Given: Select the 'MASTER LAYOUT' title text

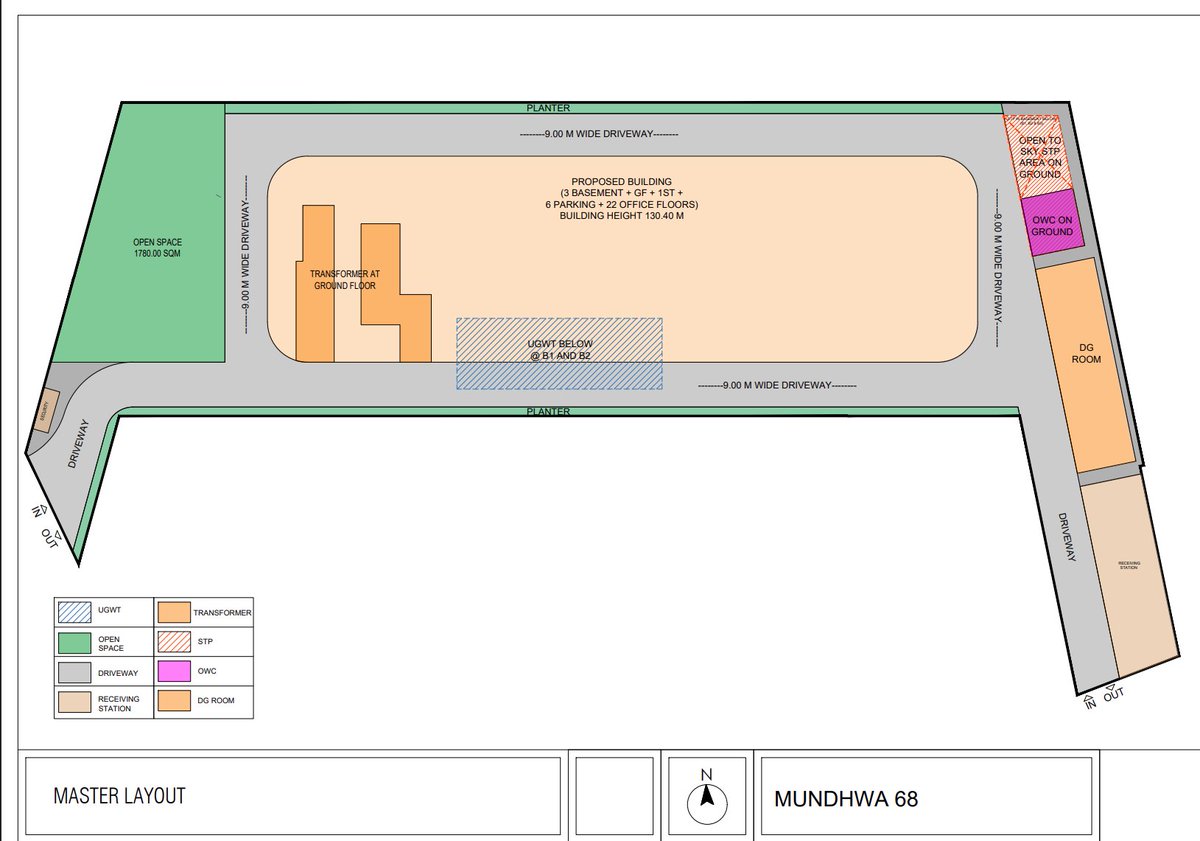Looking at the screenshot, I should click(119, 797).
